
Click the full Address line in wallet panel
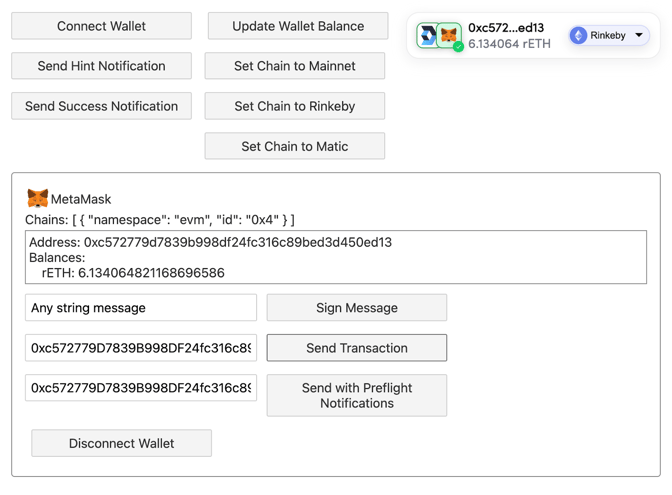tap(210, 243)
